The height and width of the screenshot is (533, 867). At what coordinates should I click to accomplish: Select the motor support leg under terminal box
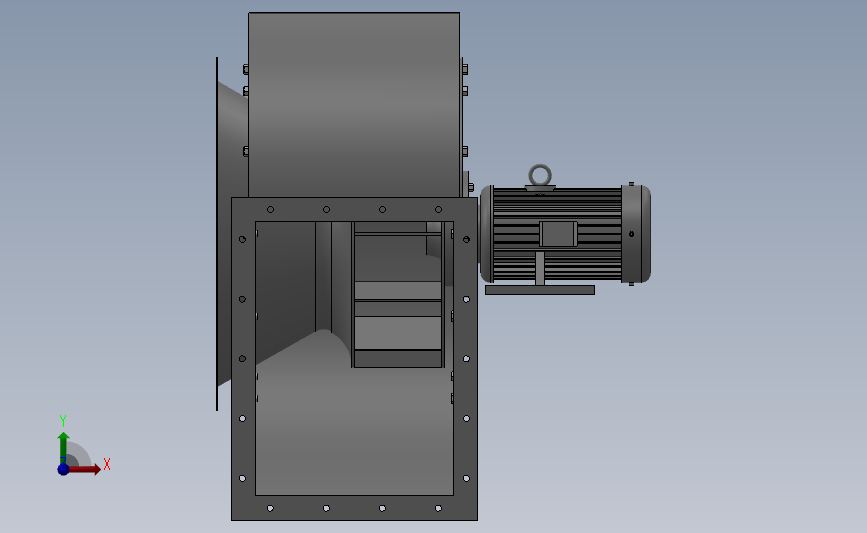540,269
